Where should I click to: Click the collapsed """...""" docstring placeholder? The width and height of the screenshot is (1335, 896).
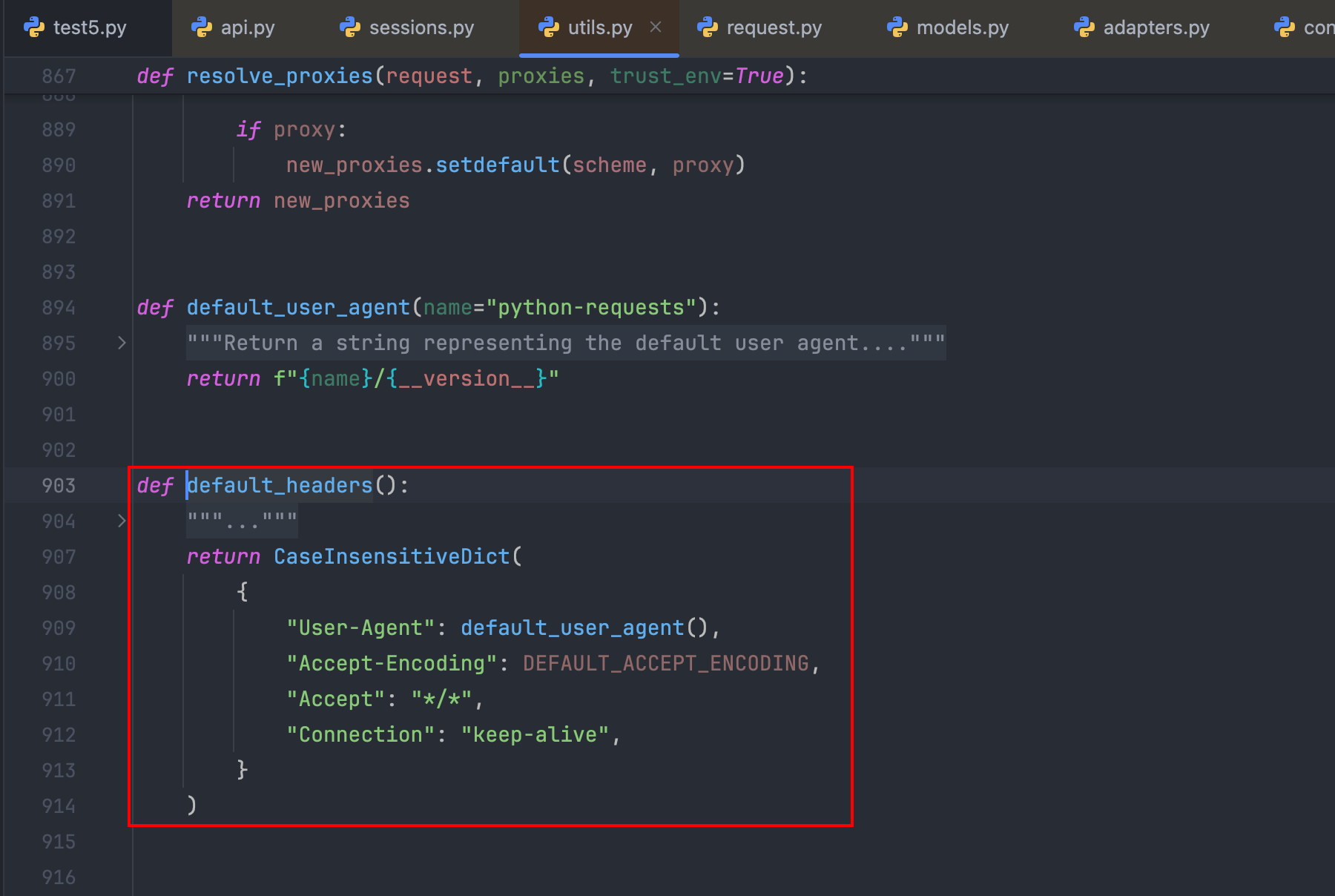click(x=242, y=521)
